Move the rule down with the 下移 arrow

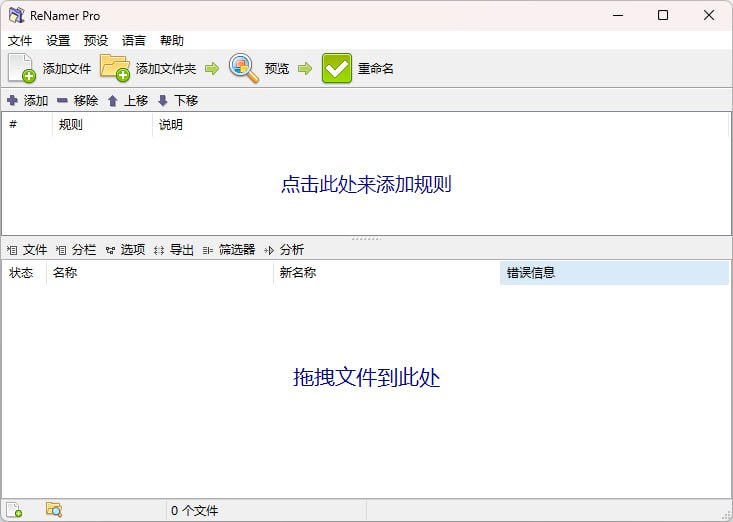163,101
